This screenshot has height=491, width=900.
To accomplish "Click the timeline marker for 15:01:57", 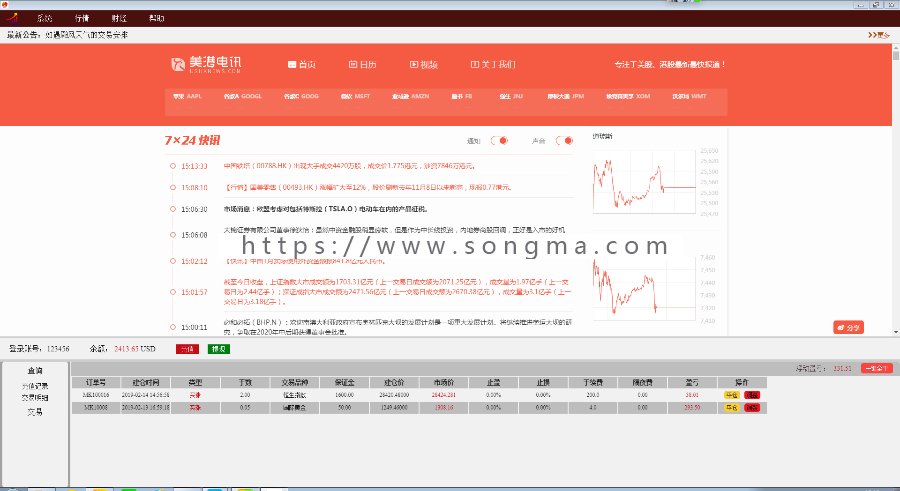I will (173, 292).
